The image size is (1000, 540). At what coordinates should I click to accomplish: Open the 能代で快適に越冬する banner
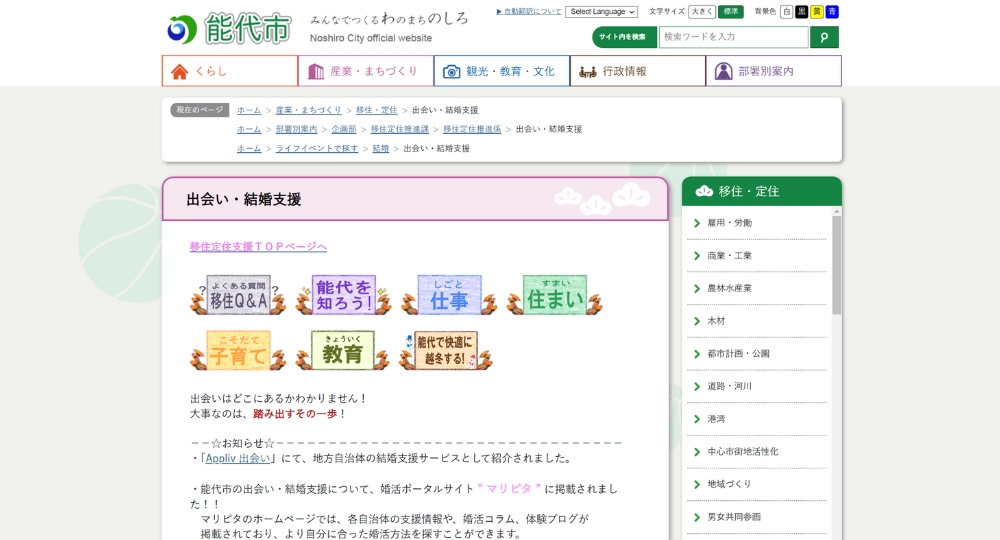446,350
